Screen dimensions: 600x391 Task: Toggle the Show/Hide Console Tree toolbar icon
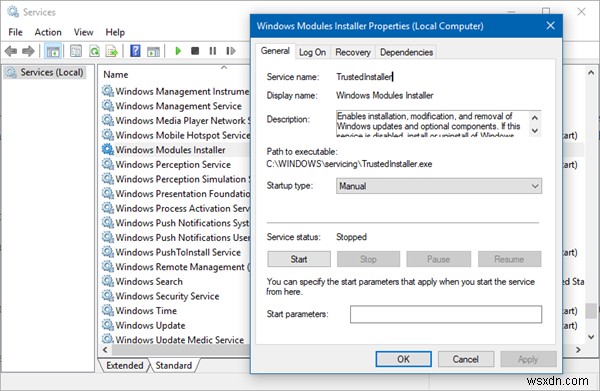[53, 51]
